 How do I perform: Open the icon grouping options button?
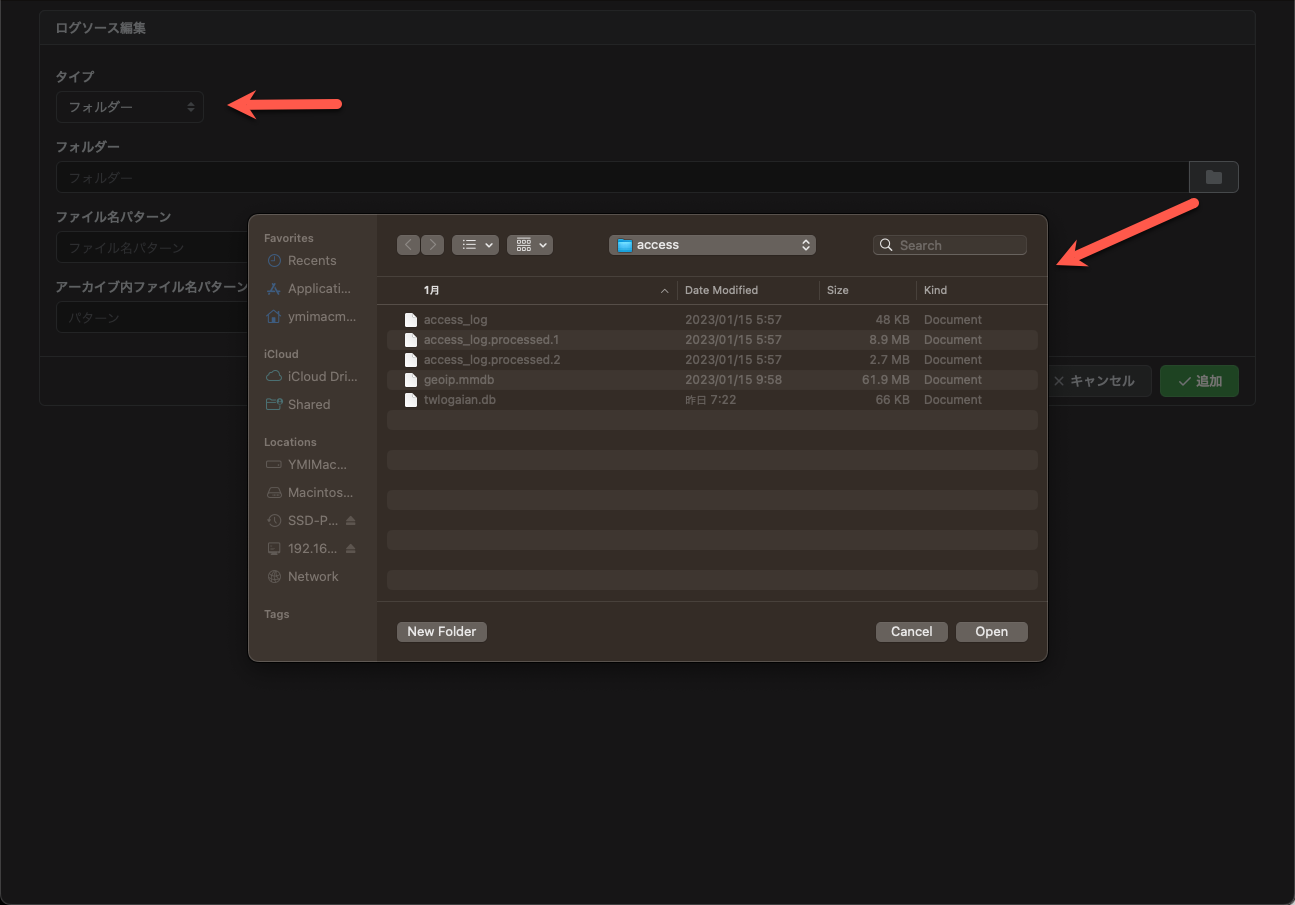tap(530, 245)
